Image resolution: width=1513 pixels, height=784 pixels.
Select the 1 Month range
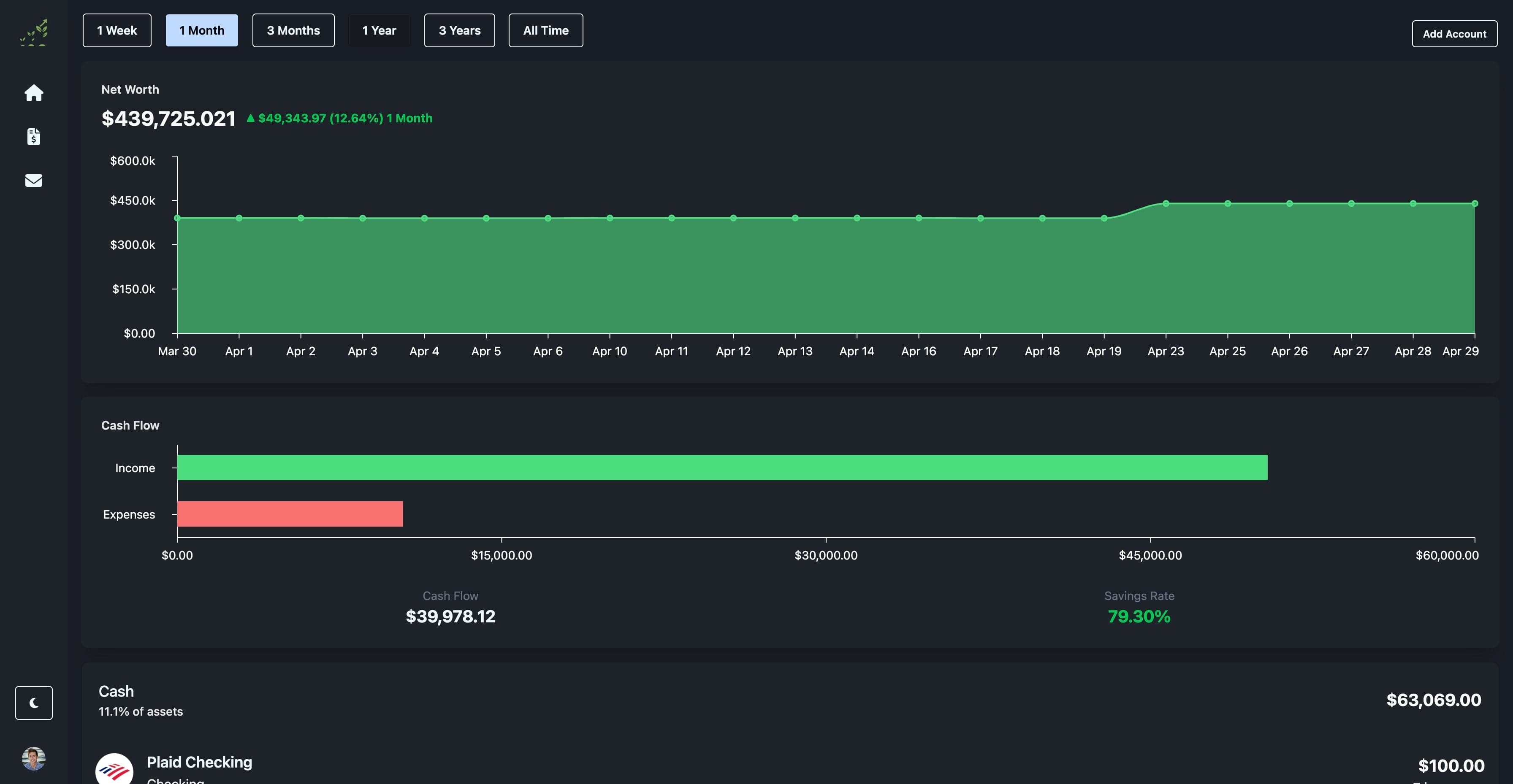(x=201, y=30)
